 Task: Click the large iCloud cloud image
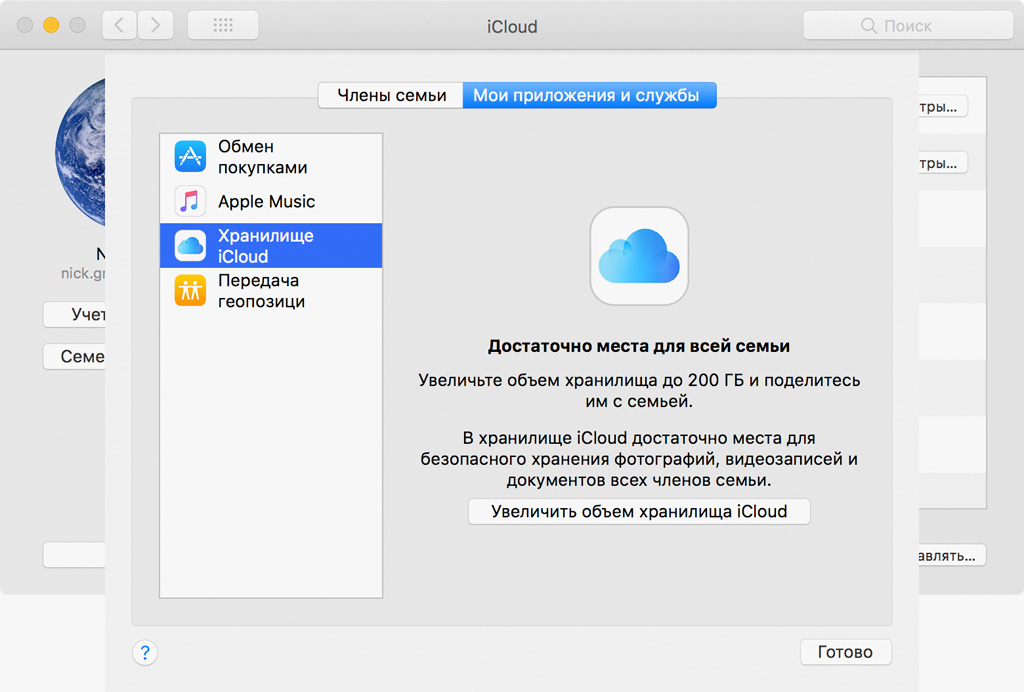pyautogui.click(x=639, y=256)
